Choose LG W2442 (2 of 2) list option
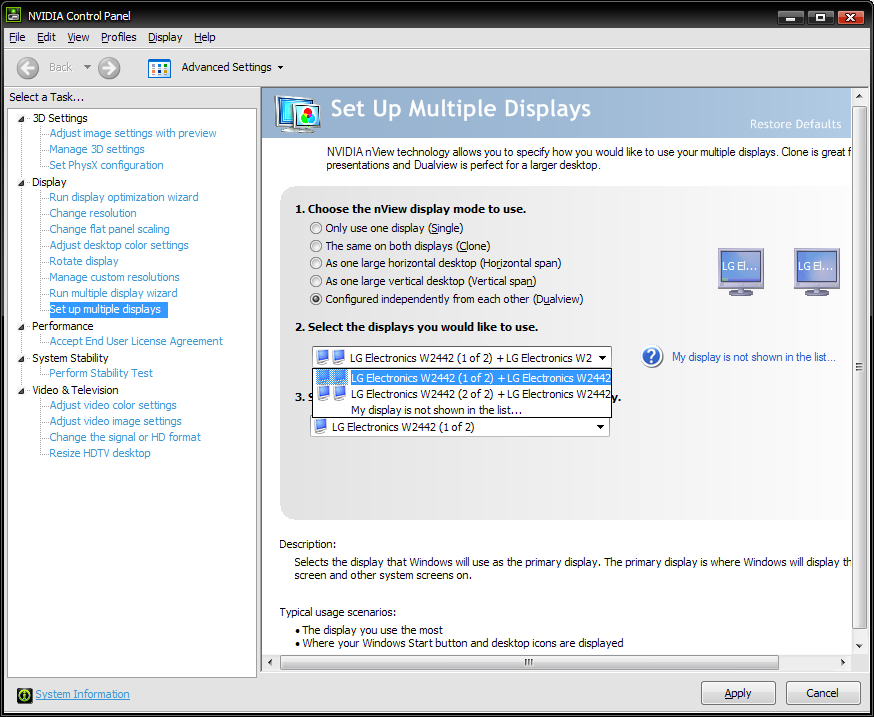874x717 pixels. pyautogui.click(x=462, y=394)
